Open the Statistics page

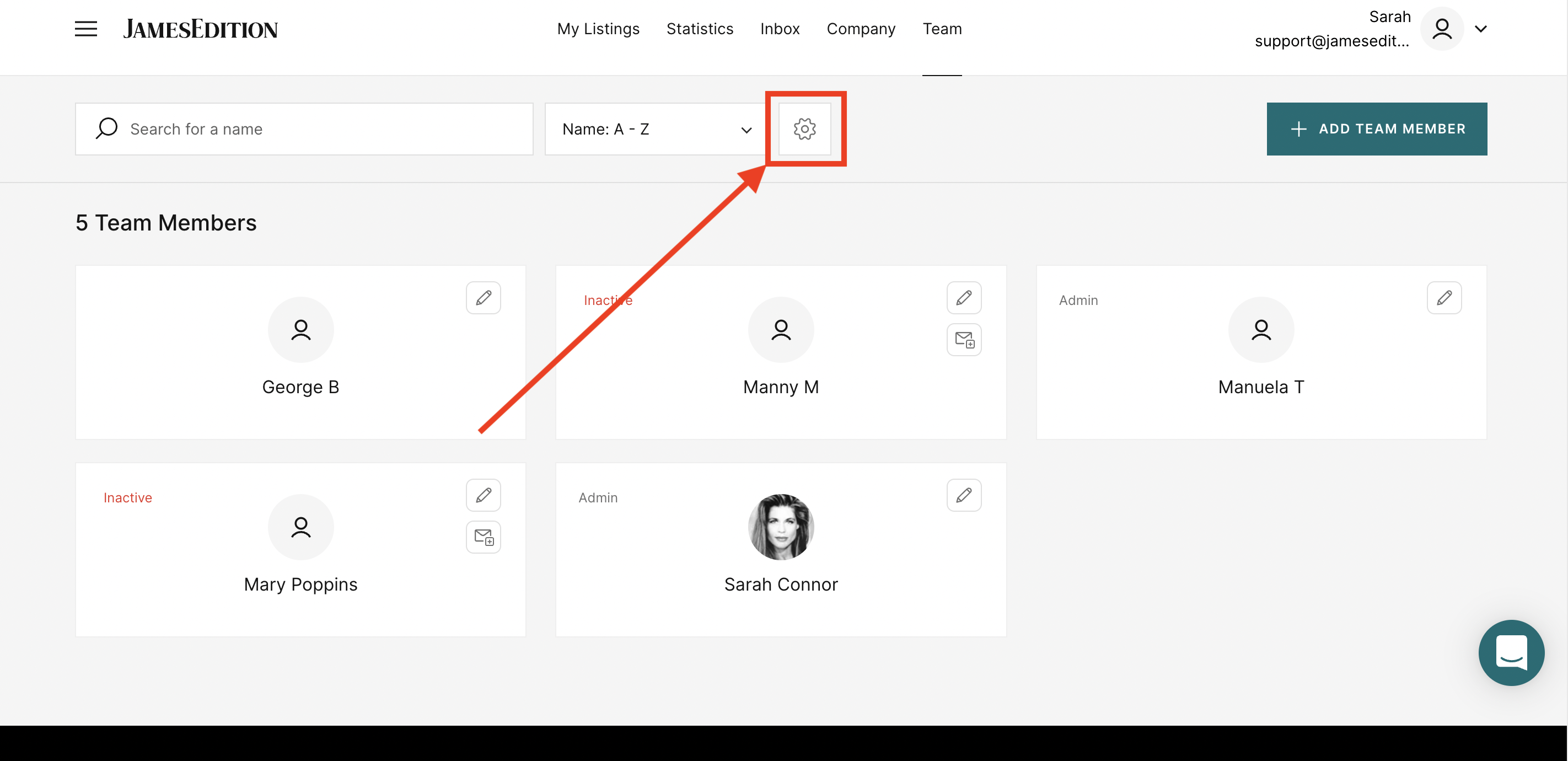click(700, 29)
